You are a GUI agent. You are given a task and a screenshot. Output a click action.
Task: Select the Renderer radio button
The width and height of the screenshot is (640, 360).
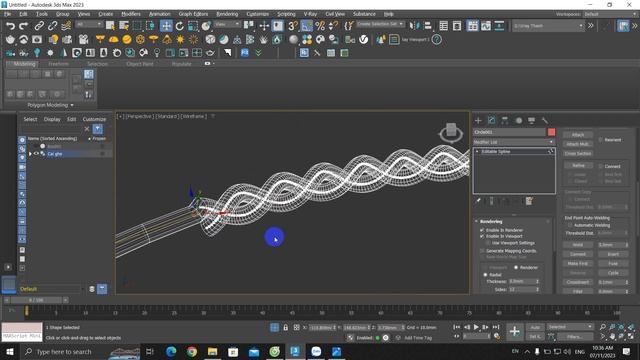[516, 267]
